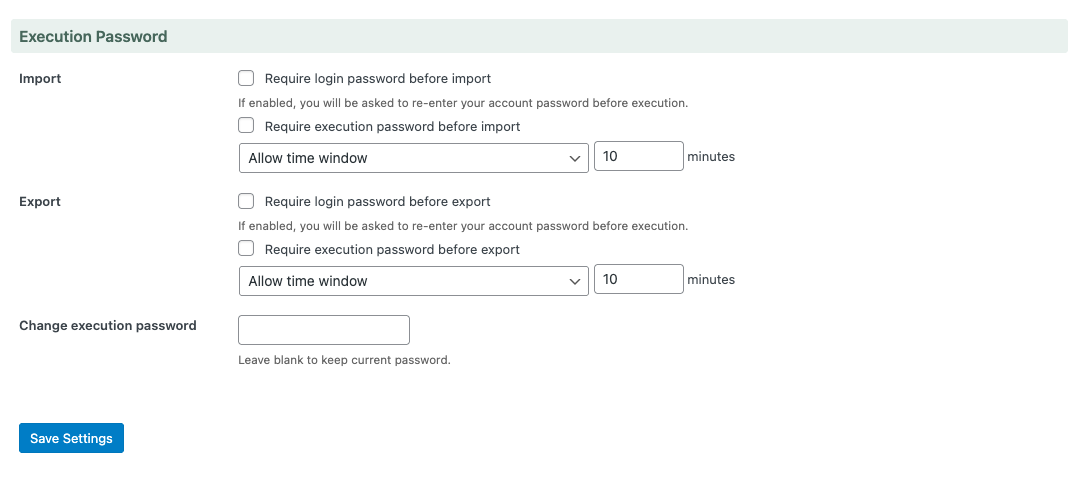Viewport: 1079px width, 486px height.
Task: Click the Export row heading
Action: click(x=40, y=202)
